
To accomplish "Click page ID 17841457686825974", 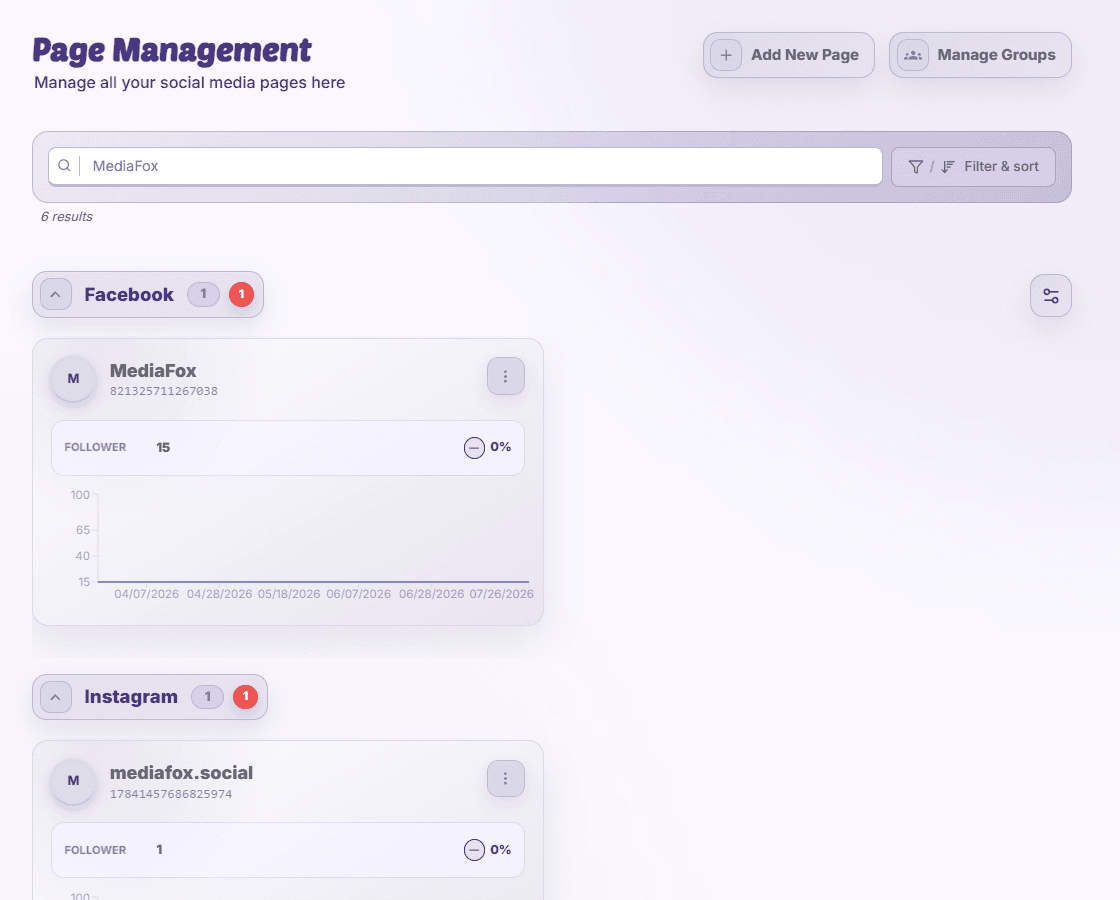I will tap(171, 794).
